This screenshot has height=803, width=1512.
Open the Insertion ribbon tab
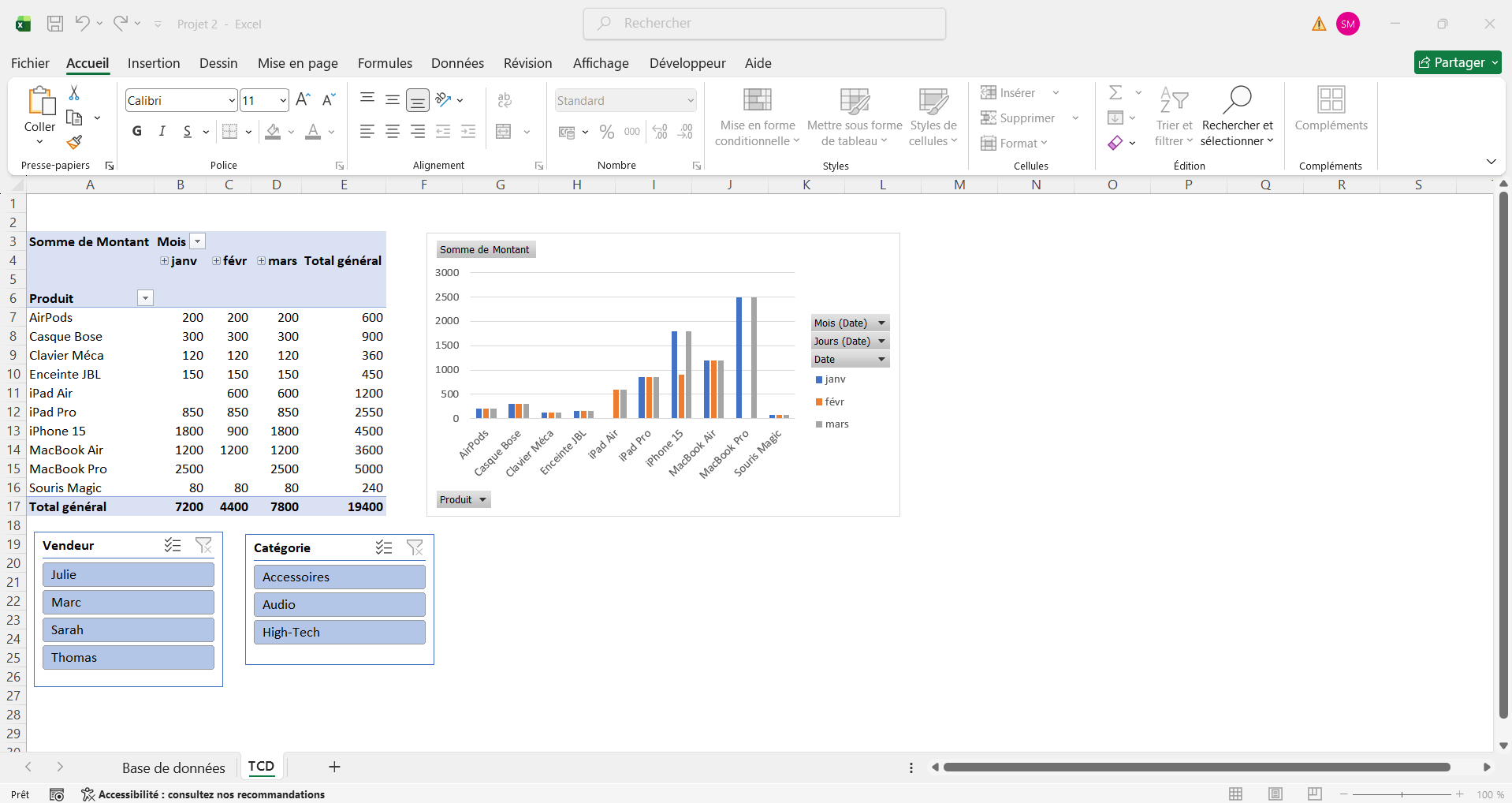[154, 63]
